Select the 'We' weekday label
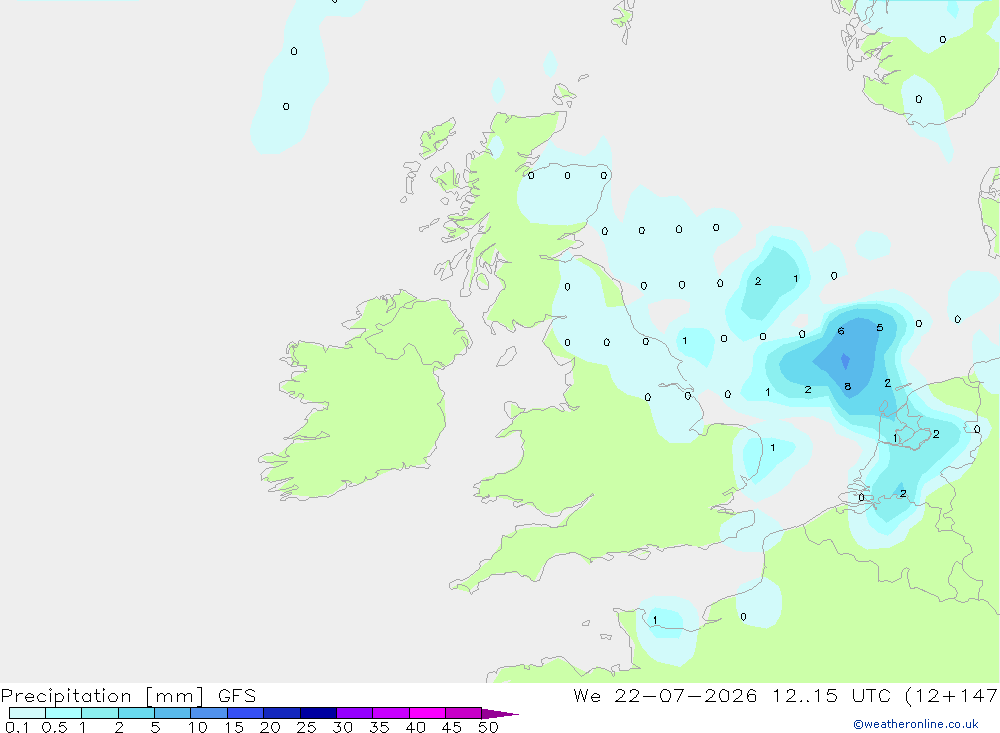This screenshot has width=1000, height=733. [587, 695]
